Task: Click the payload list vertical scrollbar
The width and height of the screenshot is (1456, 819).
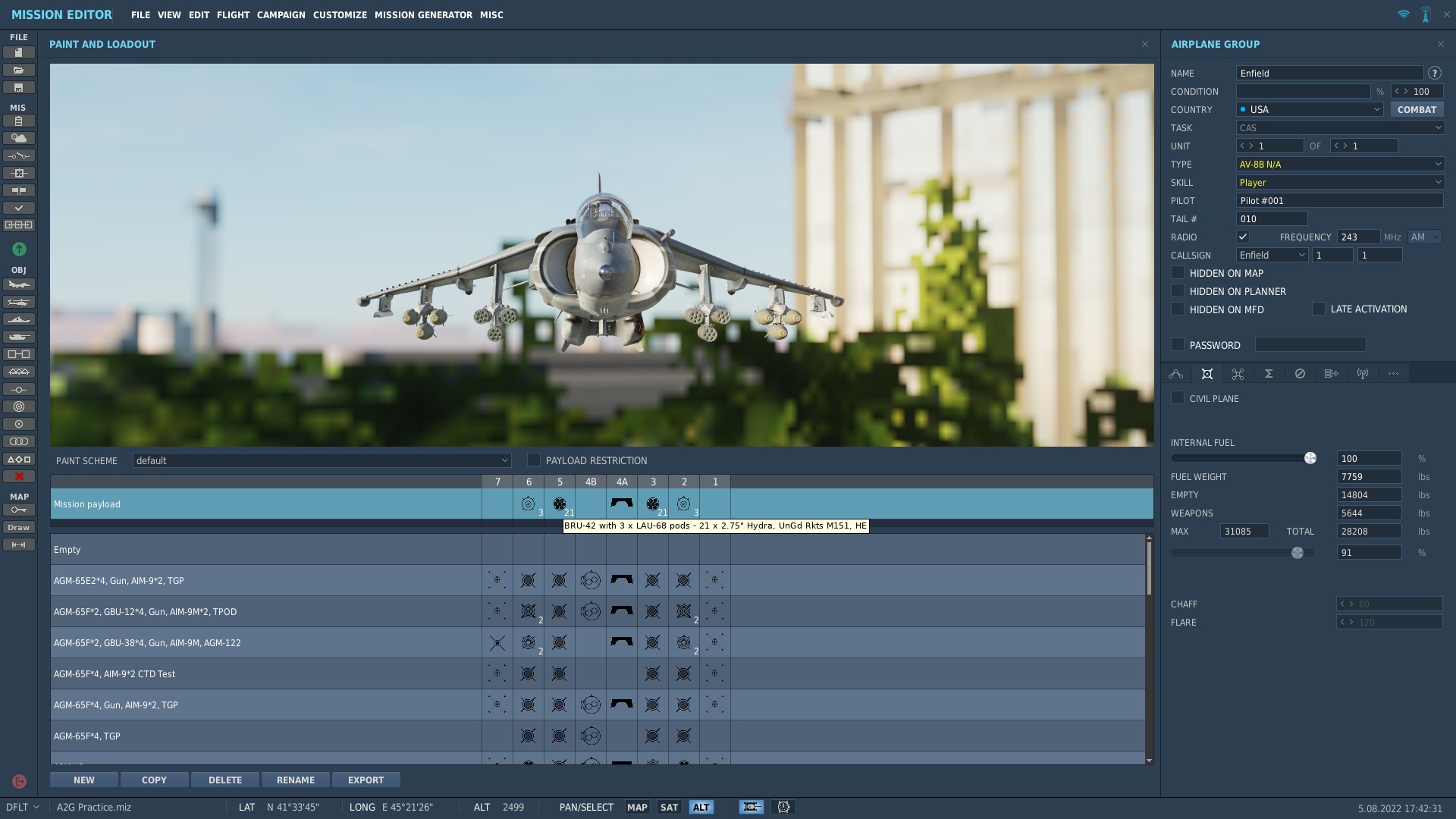Action: coord(1149,649)
